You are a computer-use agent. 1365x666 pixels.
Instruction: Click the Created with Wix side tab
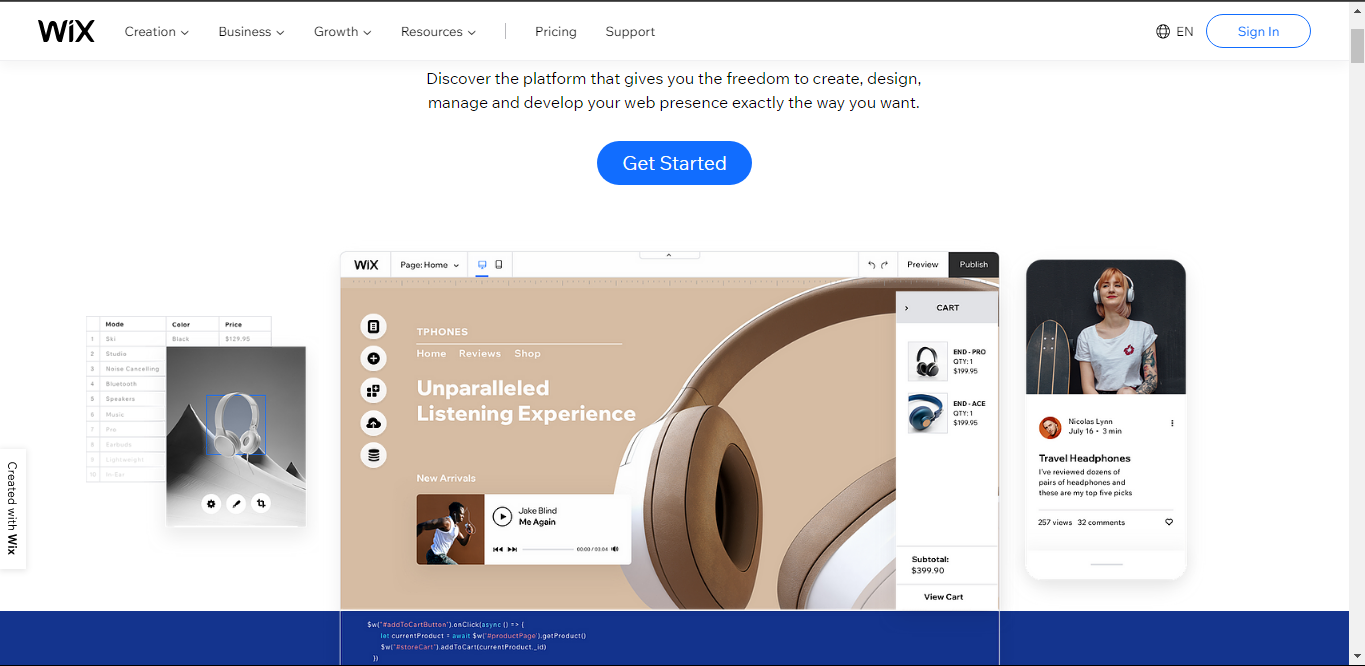[13, 508]
